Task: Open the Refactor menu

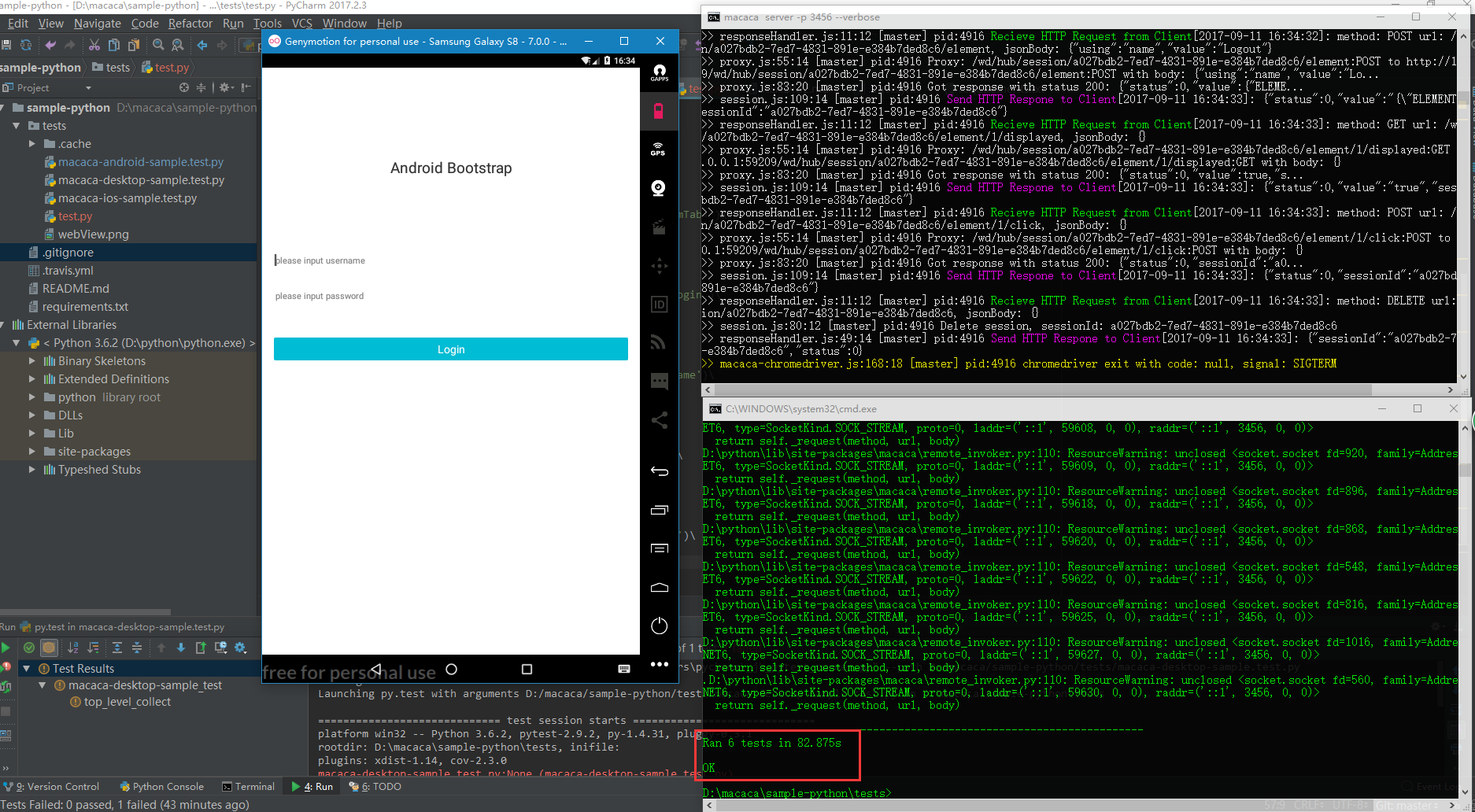Action: tap(190, 24)
